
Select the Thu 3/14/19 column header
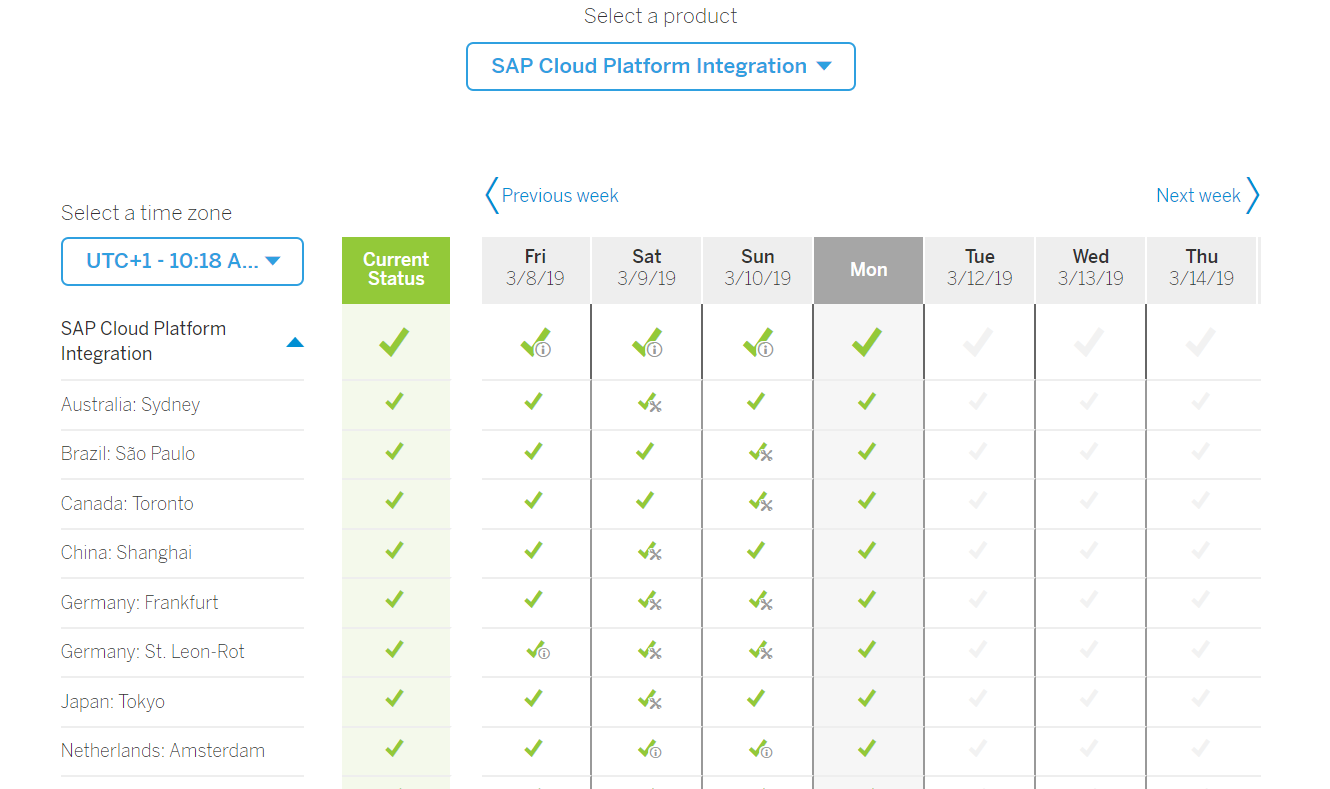(x=1202, y=270)
